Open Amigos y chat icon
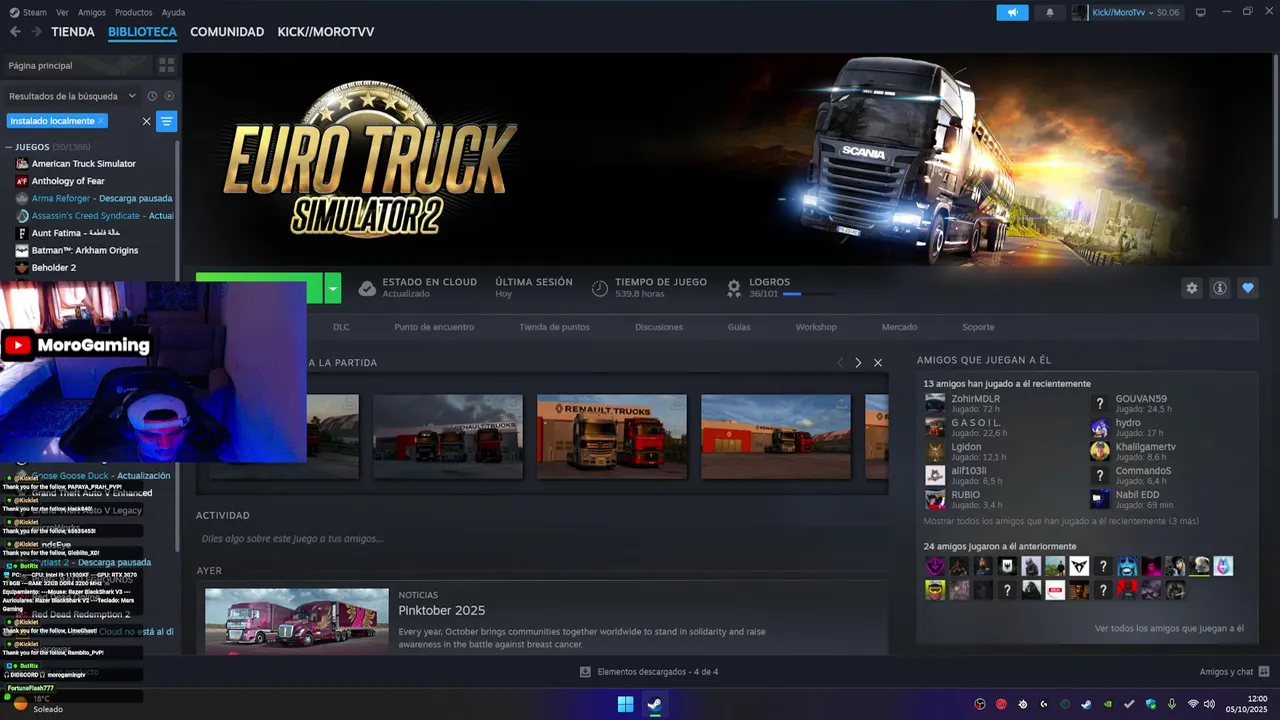The image size is (1280, 720). point(1264,672)
